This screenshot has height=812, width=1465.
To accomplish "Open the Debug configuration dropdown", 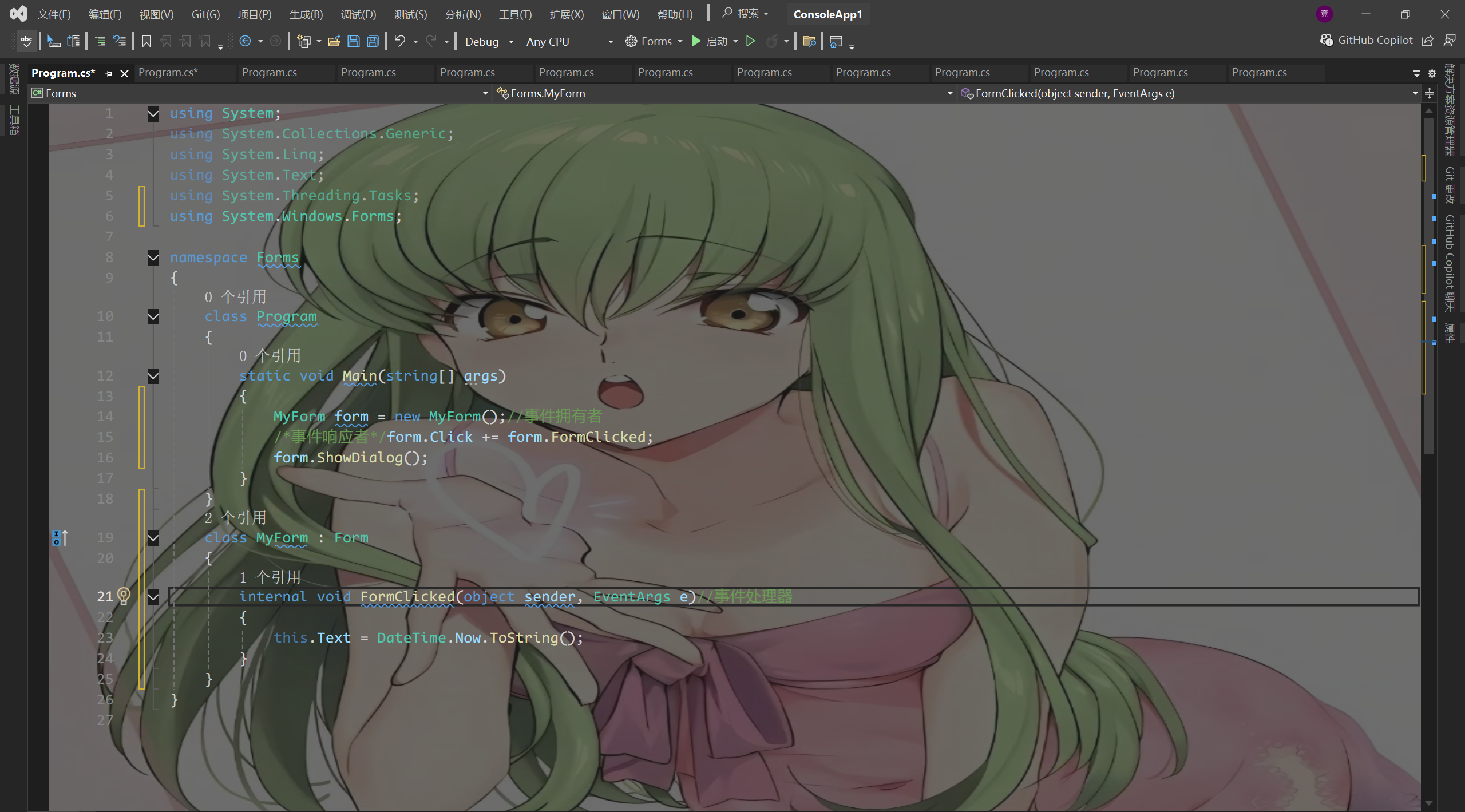I will coord(489,42).
